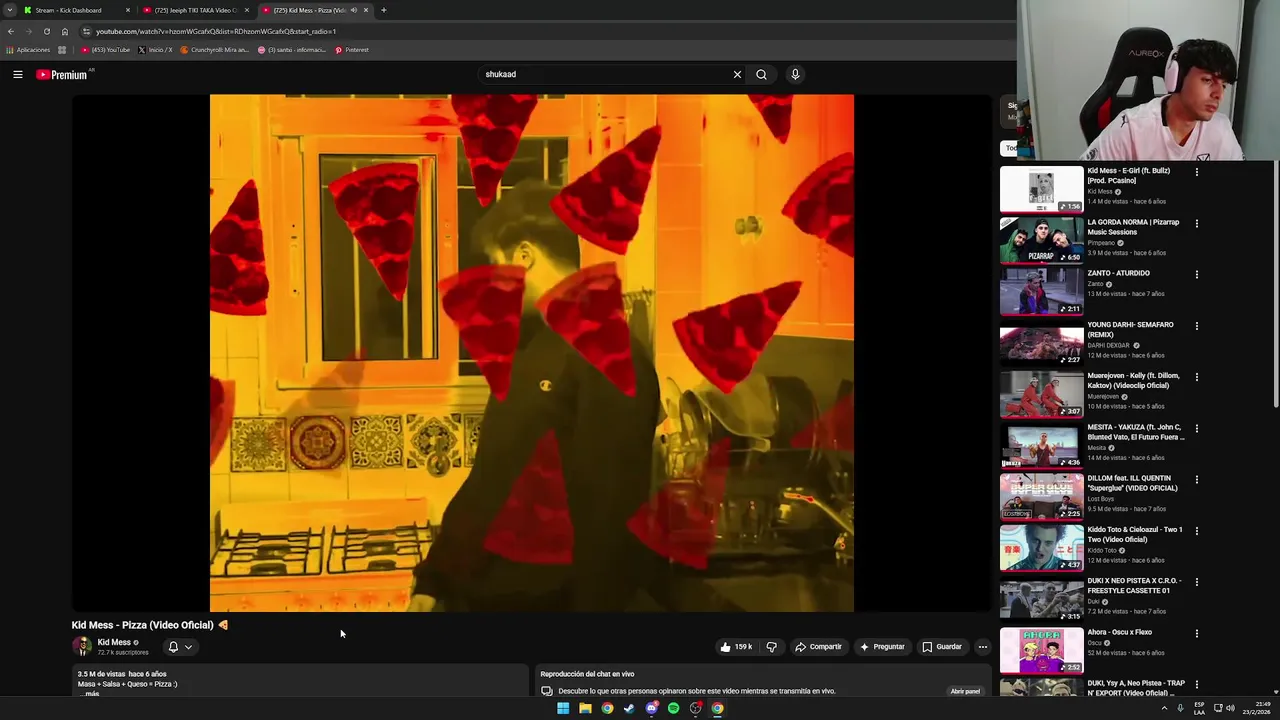Open Kid Mess - E-Girl thumbnail
The height and width of the screenshot is (720, 1280).
pyautogui.click(x=1041, y=189)
